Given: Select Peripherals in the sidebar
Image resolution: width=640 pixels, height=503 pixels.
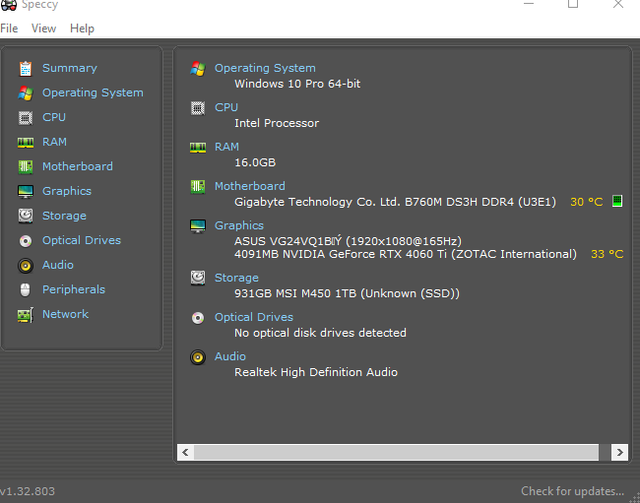Looking at the screenshot, I should 74,289.
